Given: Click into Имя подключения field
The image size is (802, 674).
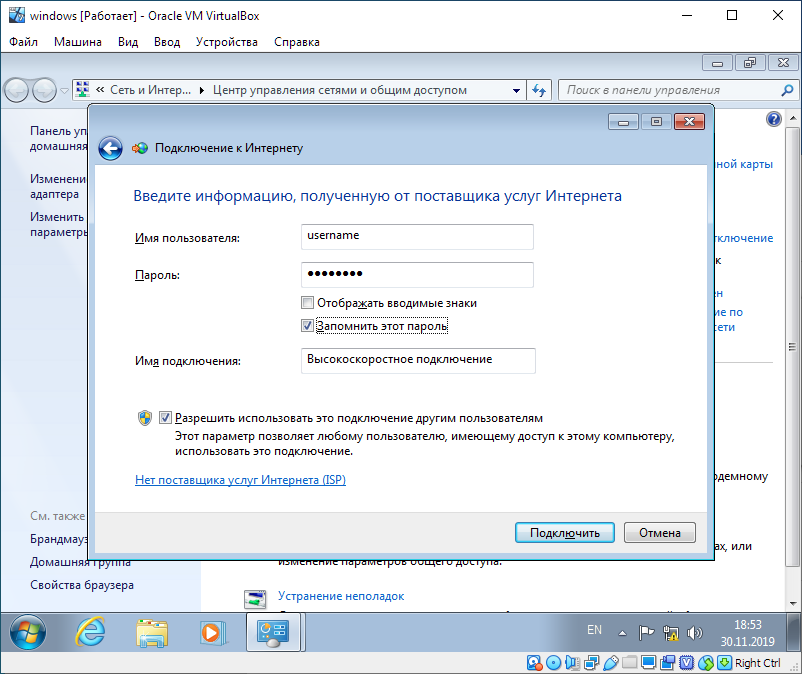Looking at the screenshot, I should coord(418,361).
